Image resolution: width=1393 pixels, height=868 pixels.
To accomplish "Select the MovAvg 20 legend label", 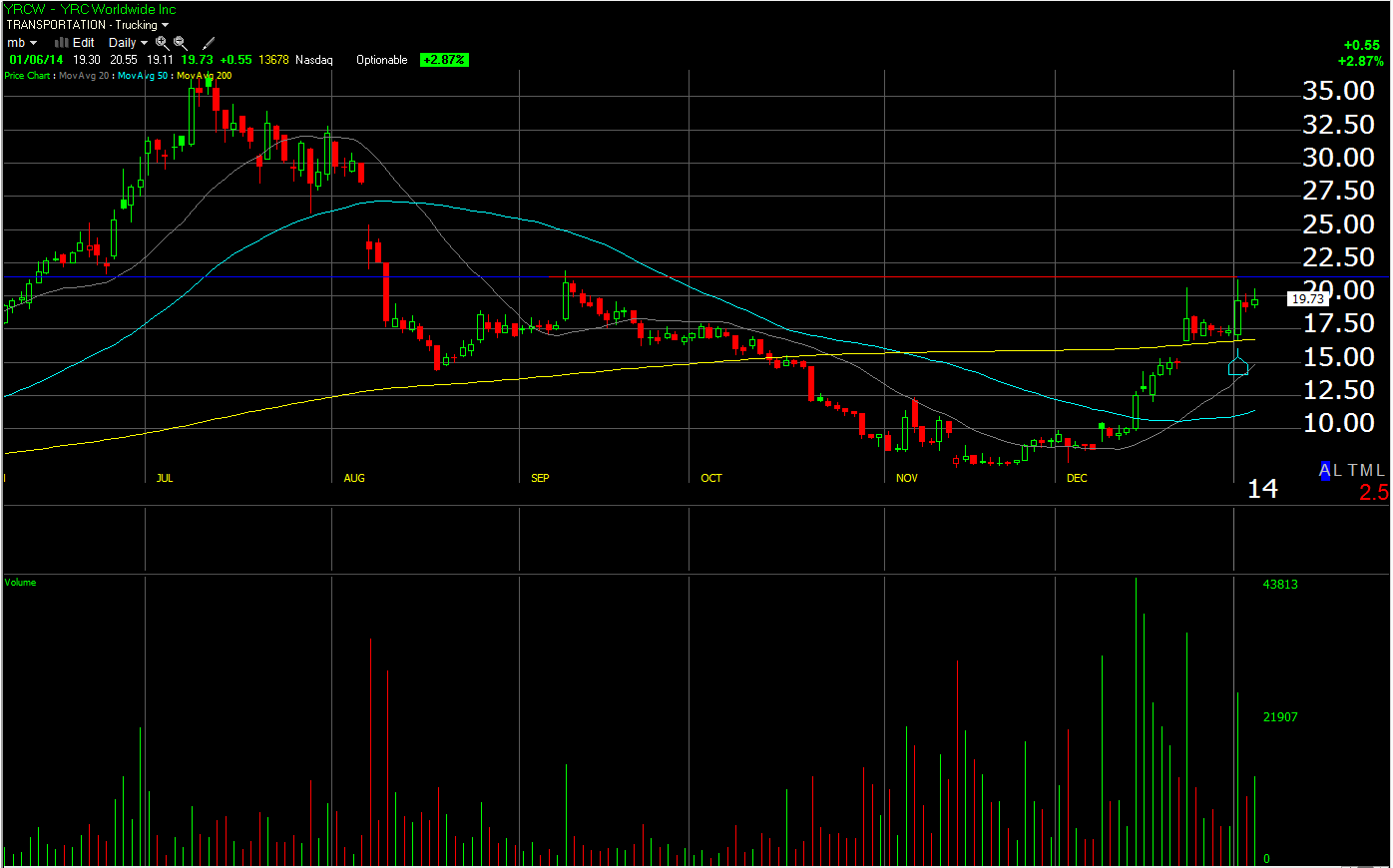I will point(84,76).
